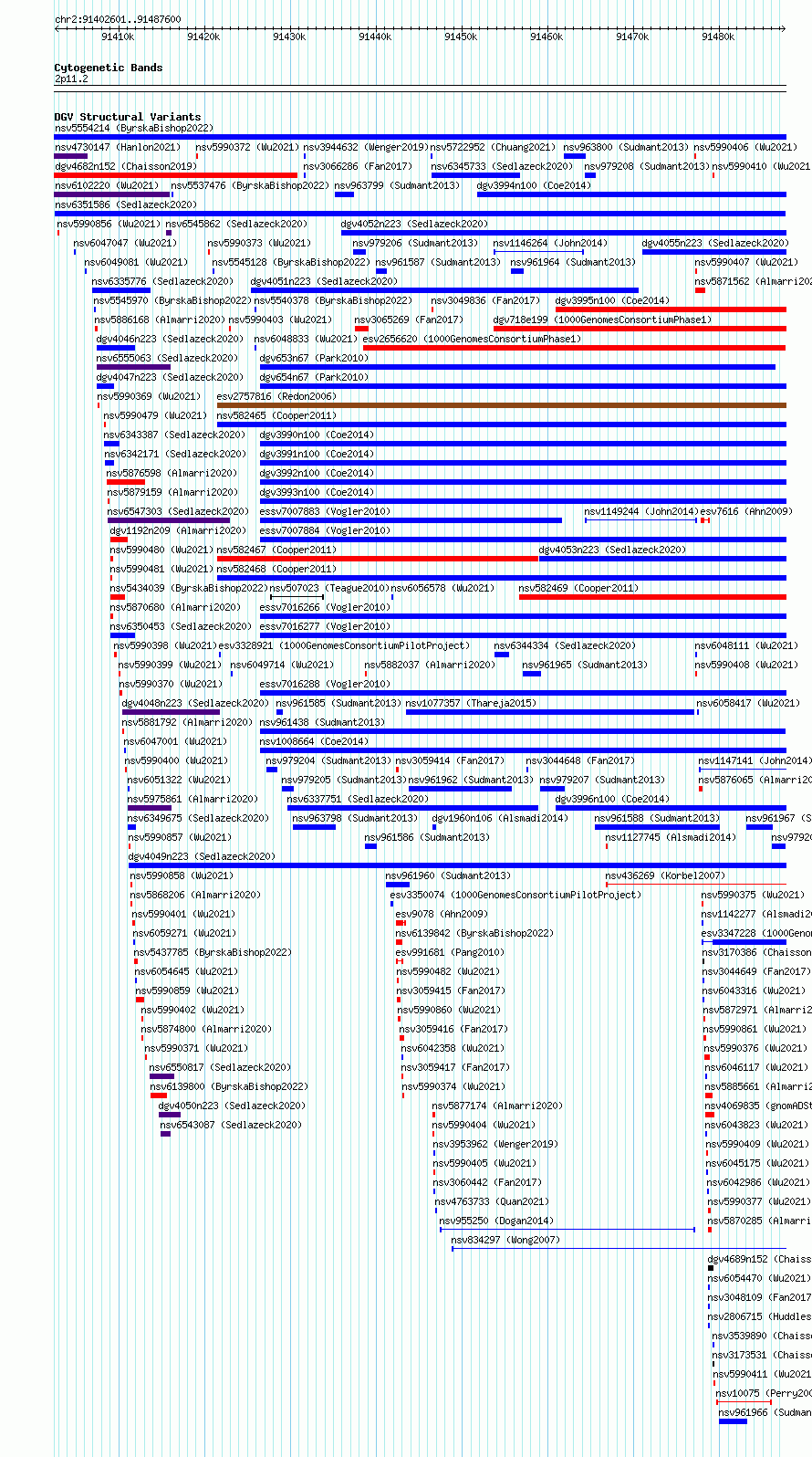Viewport: 812px width, 1457px height.
Task: Select dgv654n67 (Park2010) label
Action: [x=314, y=377]
